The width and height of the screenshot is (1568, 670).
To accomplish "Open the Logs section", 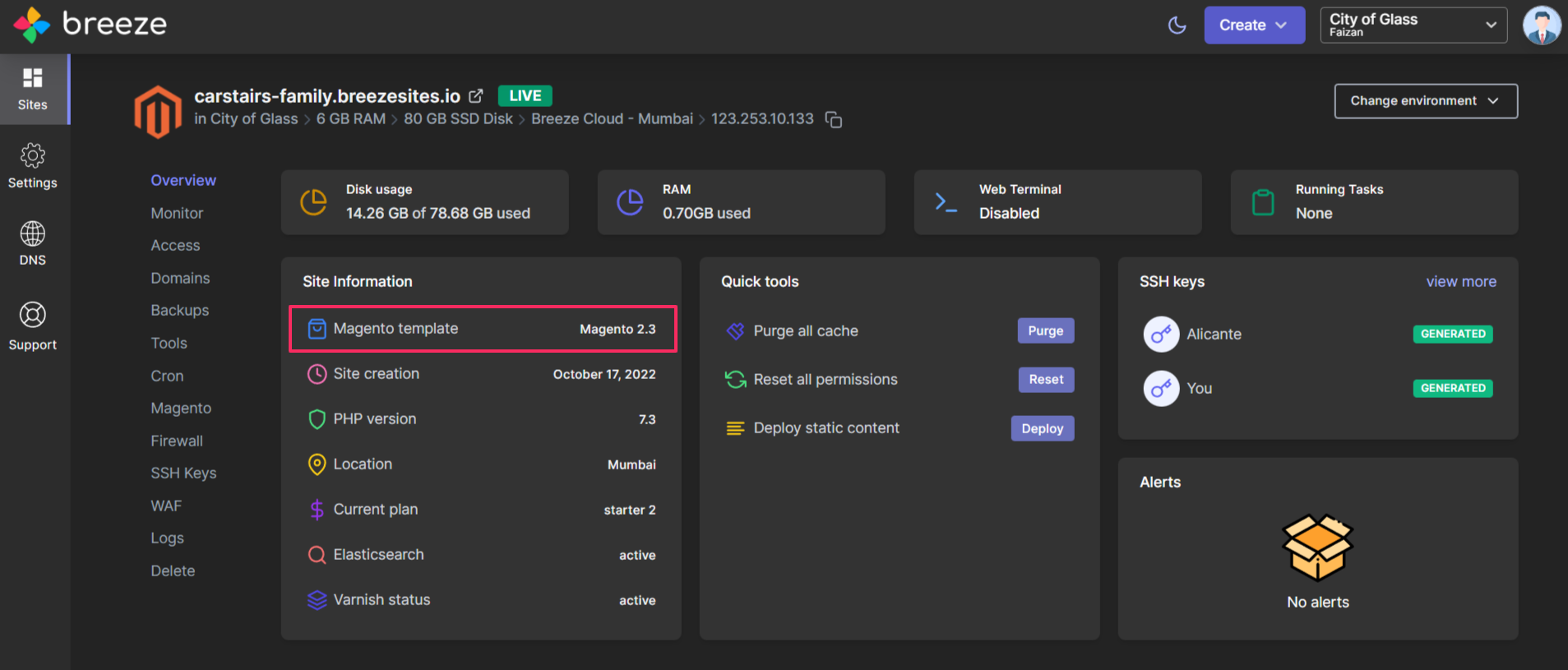I will (167, 538).
